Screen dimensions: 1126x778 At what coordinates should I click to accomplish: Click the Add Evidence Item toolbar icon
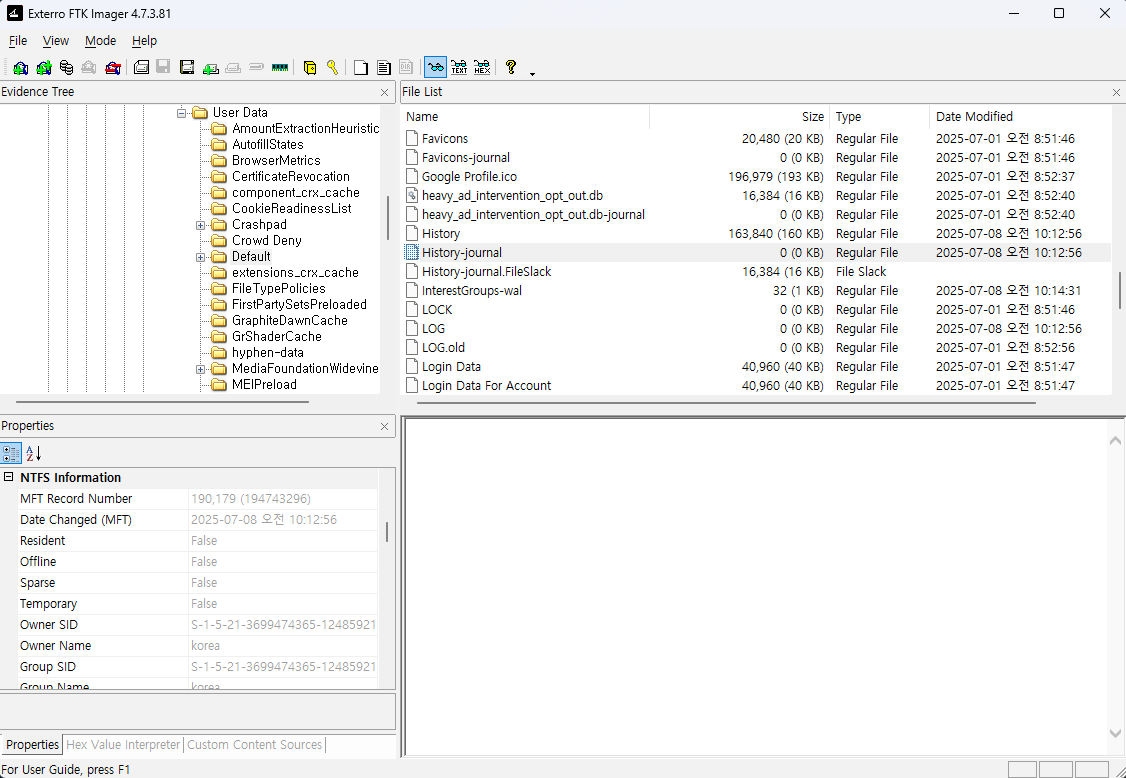click(20, 68)
